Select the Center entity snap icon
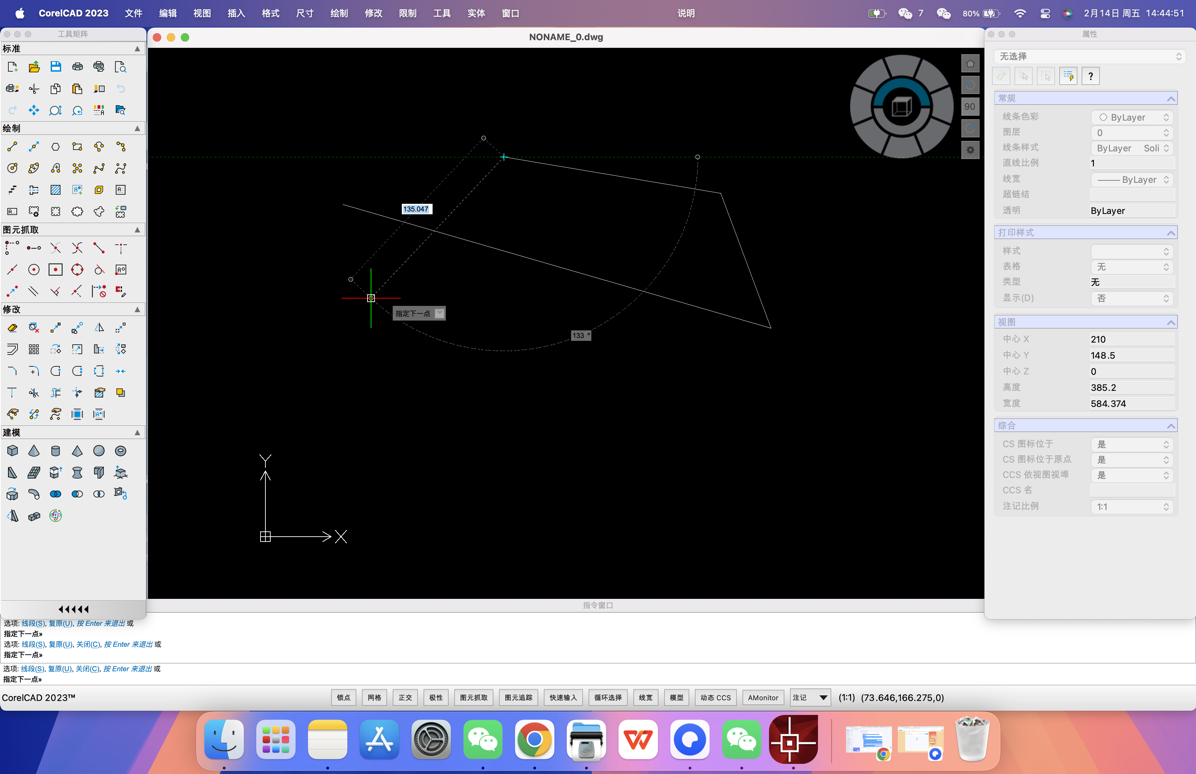The height and width of the screenshot is (774, 1196). [x=33, y=269]
